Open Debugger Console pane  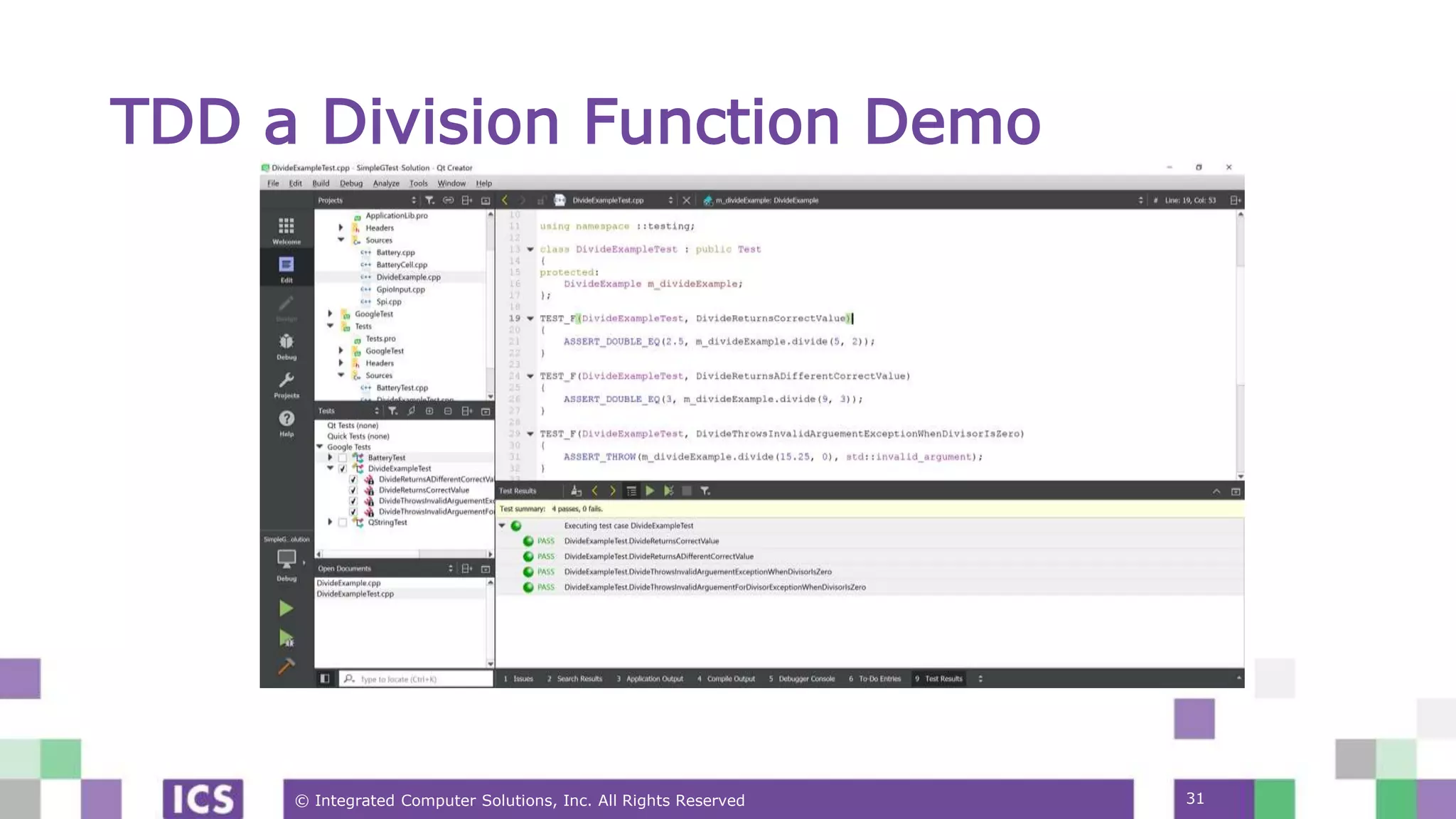tap(802, 679)
